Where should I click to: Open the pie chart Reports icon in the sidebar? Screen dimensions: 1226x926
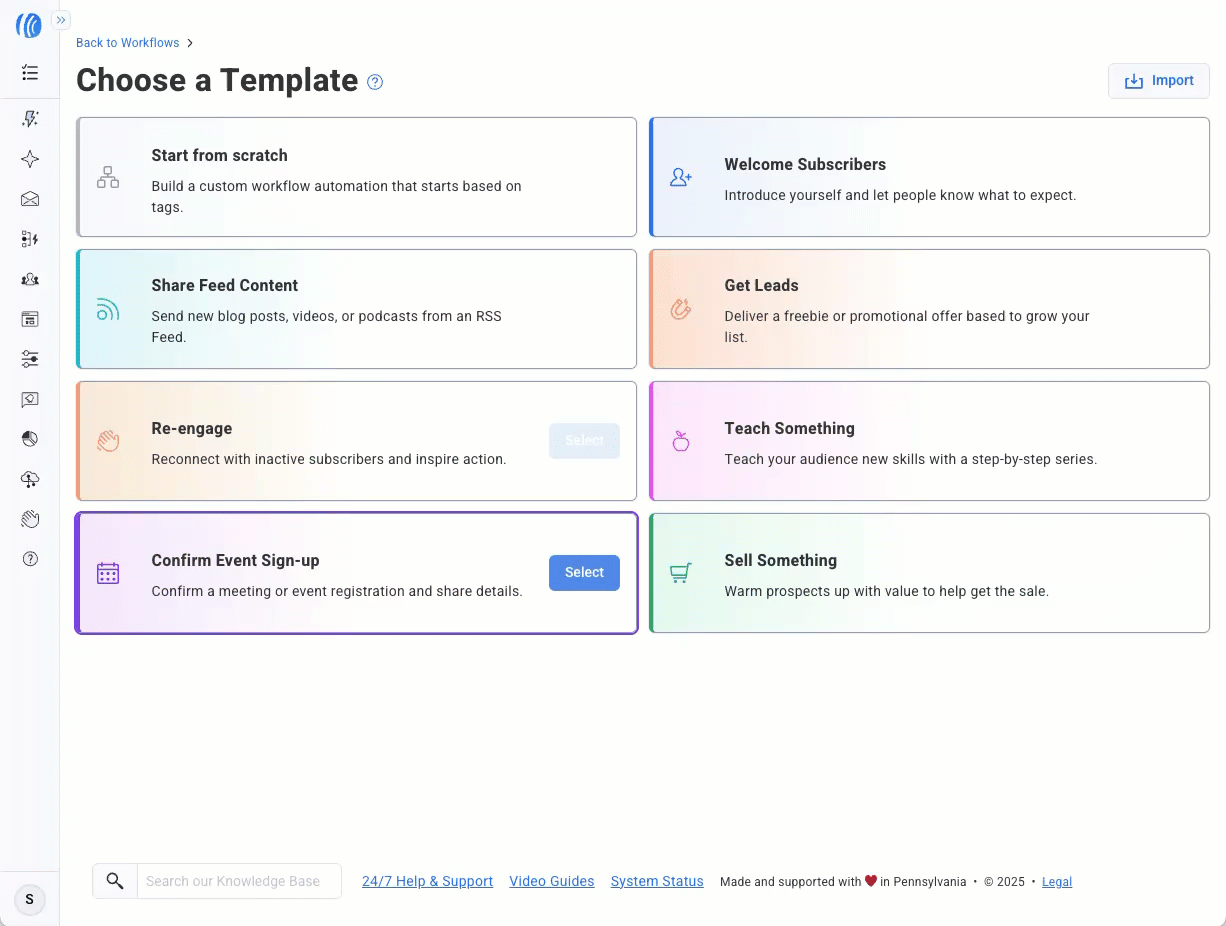[30, 439]
